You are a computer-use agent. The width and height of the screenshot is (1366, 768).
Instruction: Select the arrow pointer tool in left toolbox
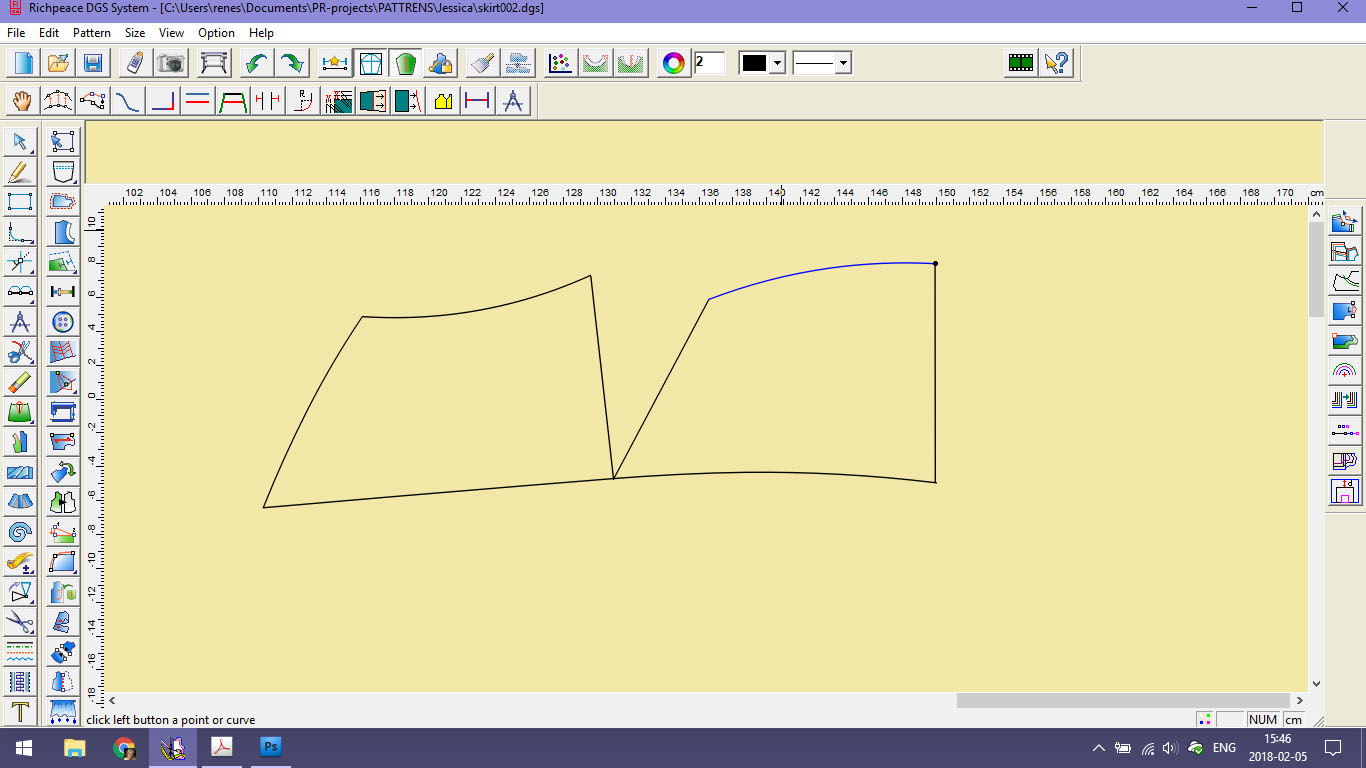(20, 141)
